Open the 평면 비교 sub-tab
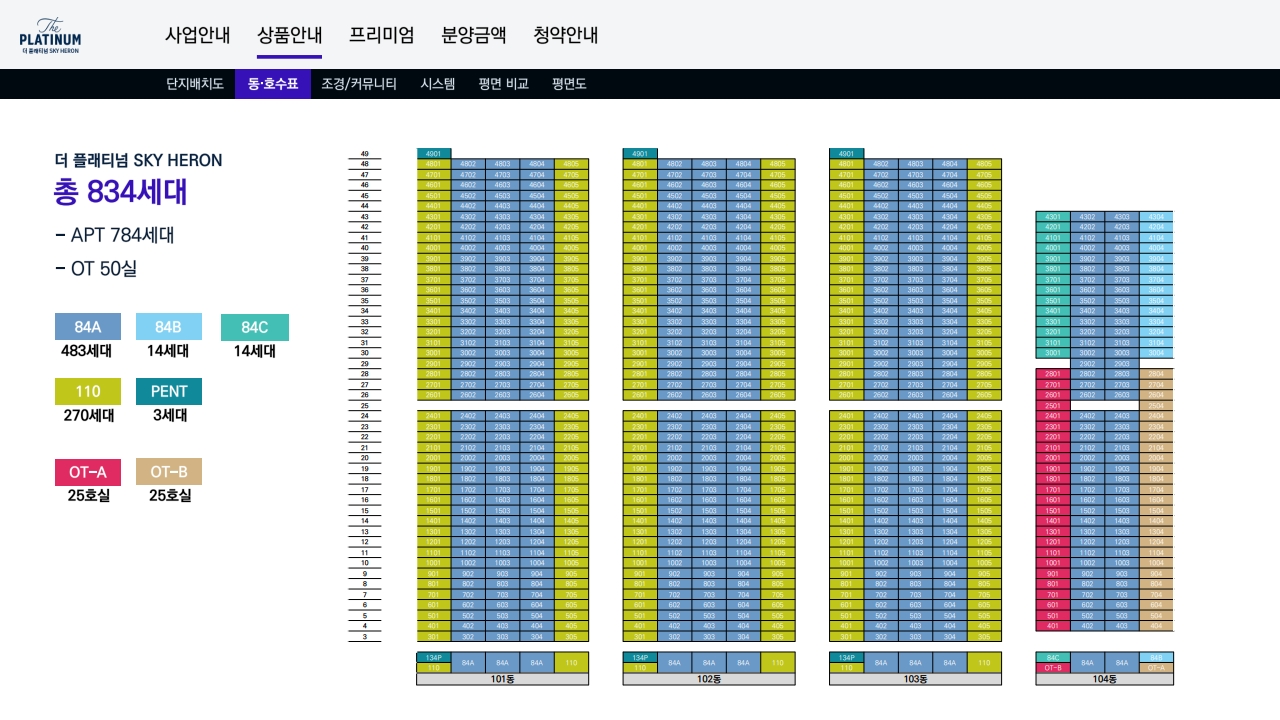The height and width of the screenshot is (720, 1280). coord(503,84)
